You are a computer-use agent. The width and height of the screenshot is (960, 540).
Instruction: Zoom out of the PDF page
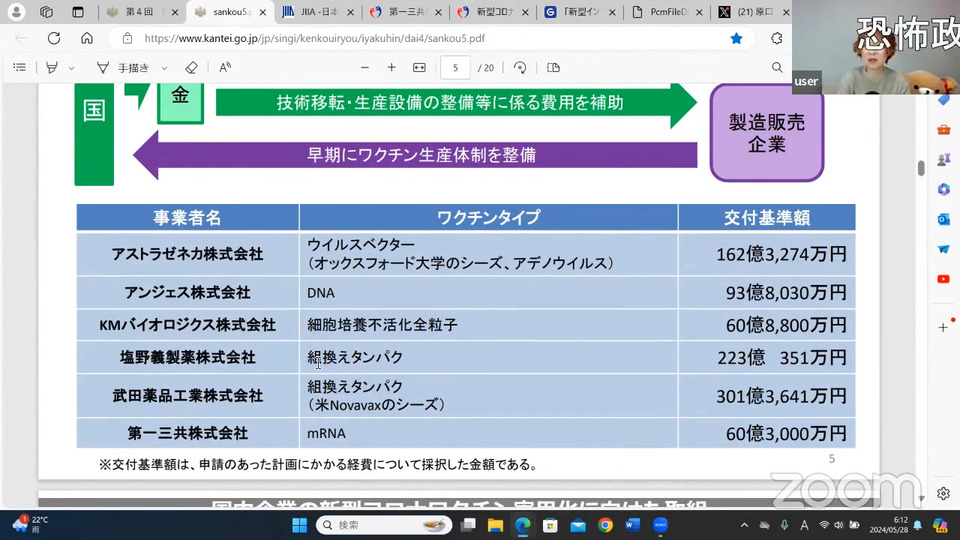[365, 67]
